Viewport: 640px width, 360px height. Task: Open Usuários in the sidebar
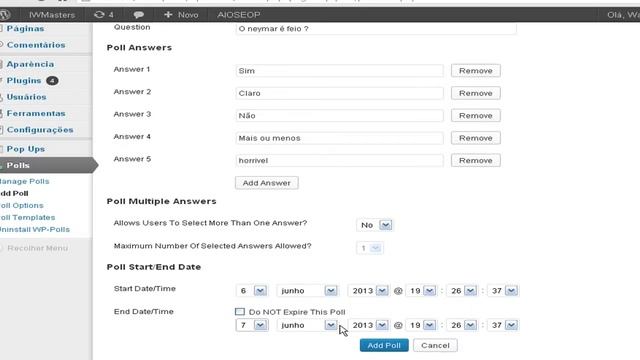click(x=27, y=97)
